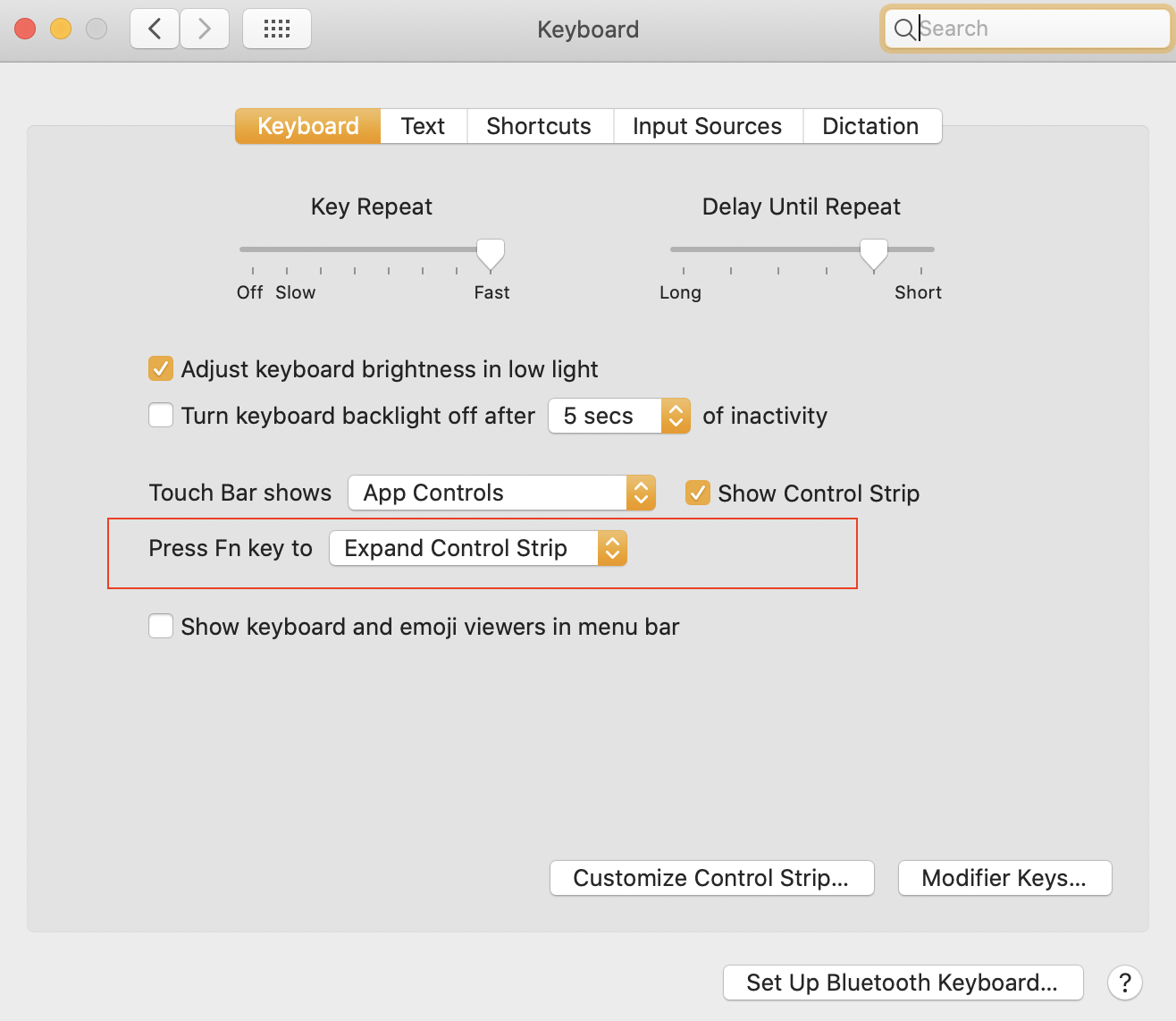Open Press Fn key to dropdown
The image size is (1176, 1021).
click(478, 548)
